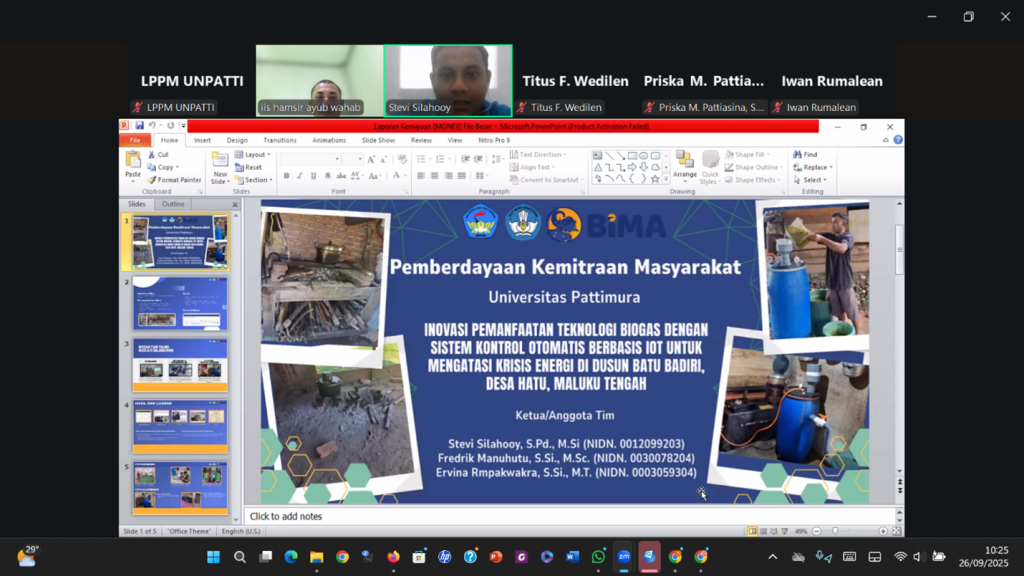Viewport: 1024px width, 576px height.
Task: Open the File backstage button
Action: click(x=134, y=140)
